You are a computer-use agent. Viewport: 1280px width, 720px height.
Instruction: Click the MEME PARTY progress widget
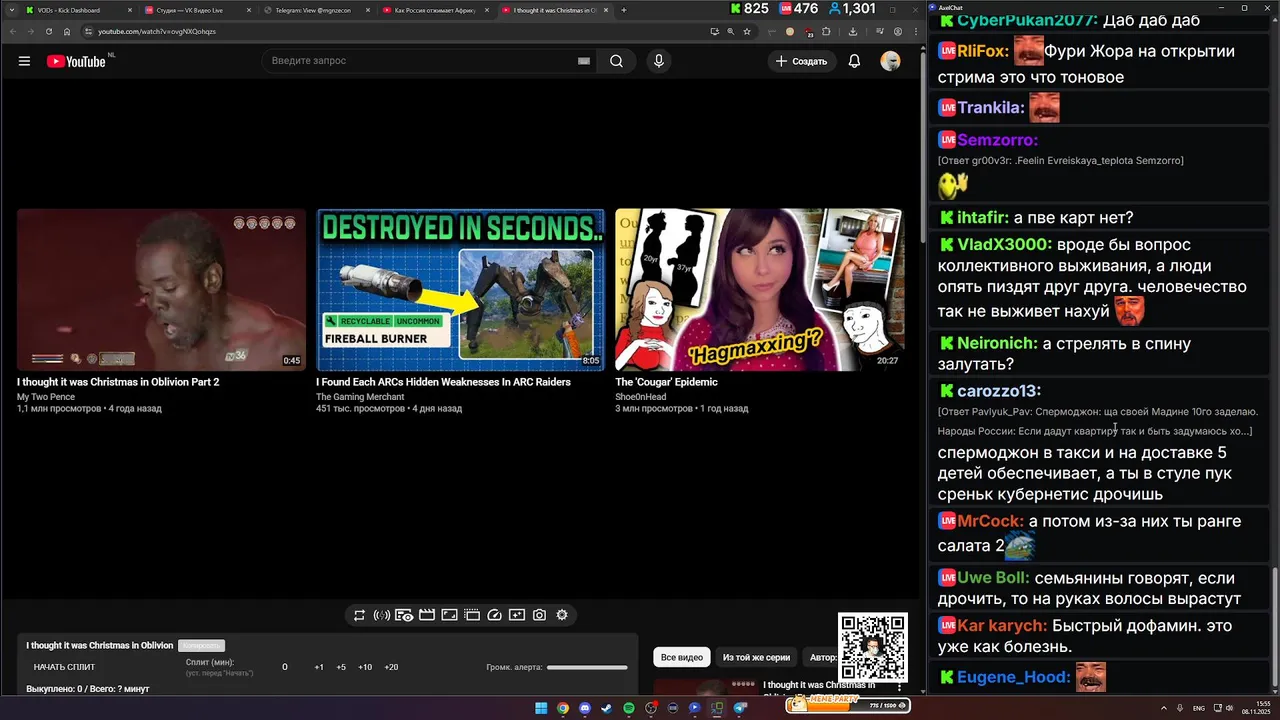point(847,705)
